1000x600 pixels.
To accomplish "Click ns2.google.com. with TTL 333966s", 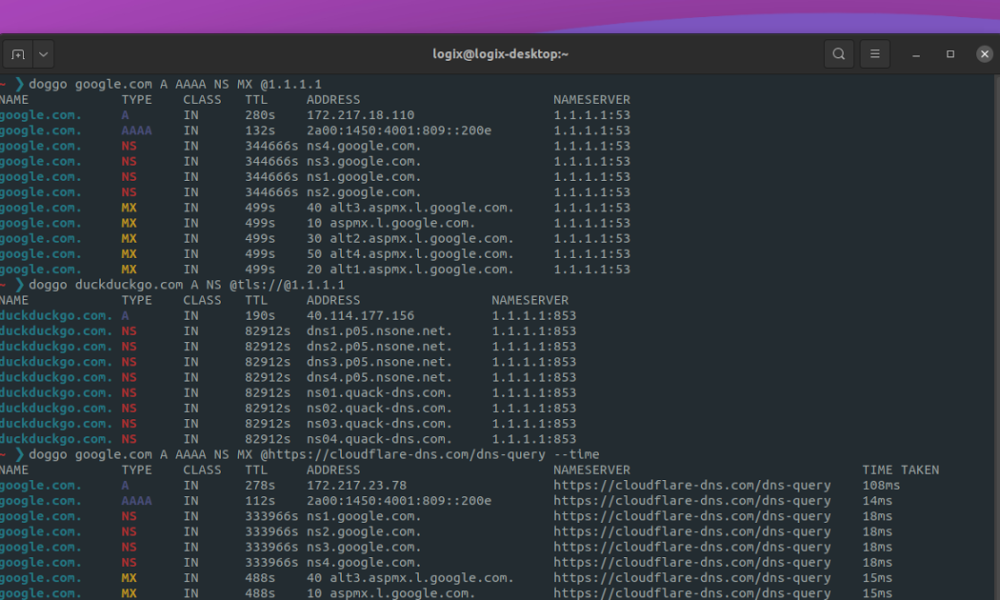I will point(364,531).
